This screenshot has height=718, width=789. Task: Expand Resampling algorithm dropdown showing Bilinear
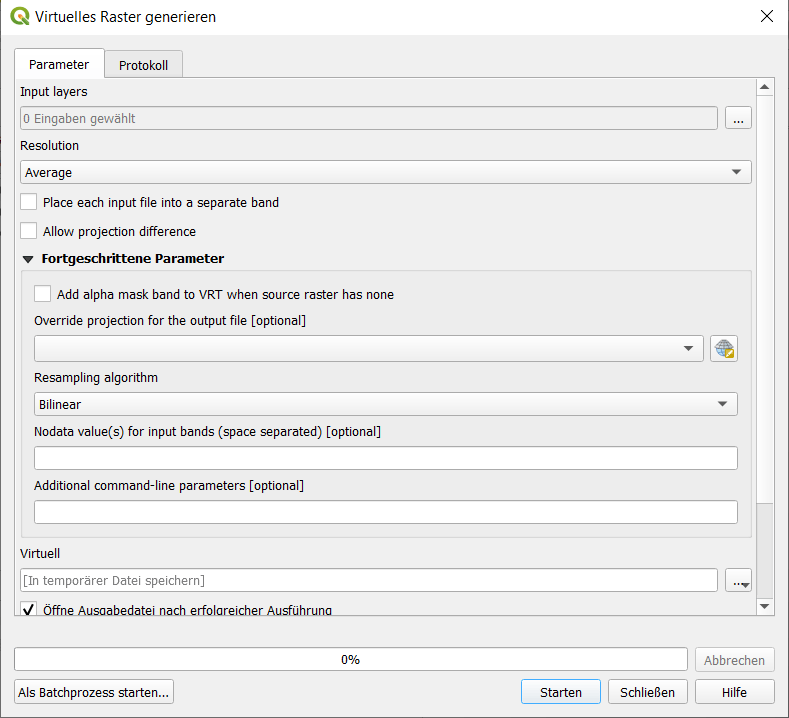[385, 404]
